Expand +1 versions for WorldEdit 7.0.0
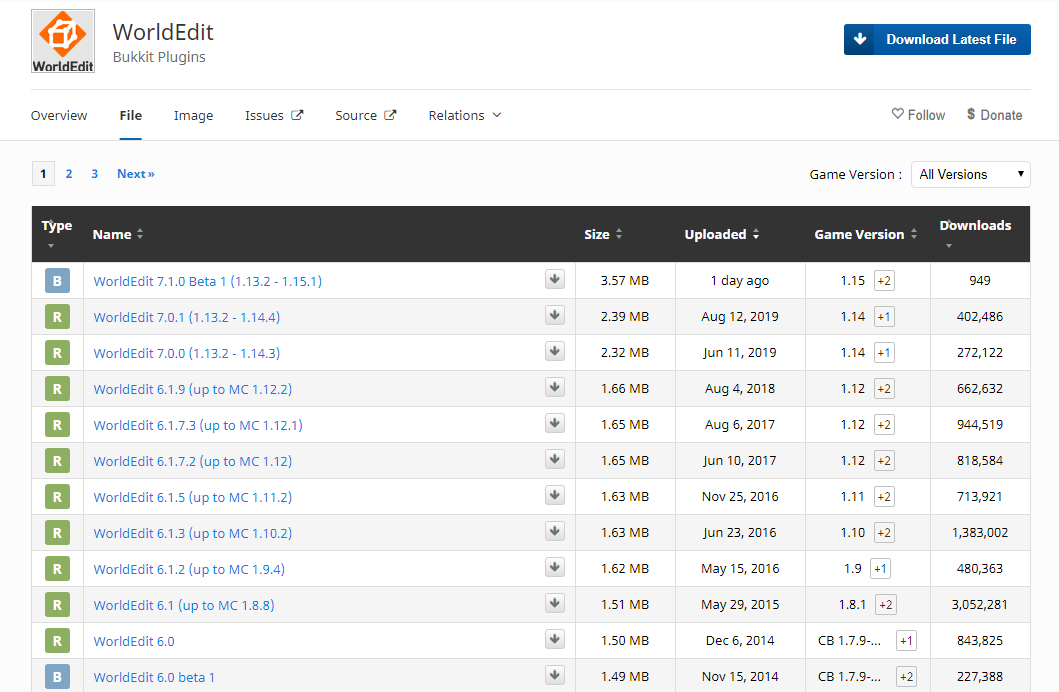This screenshot has height=692, width=1059. (884, 352)
